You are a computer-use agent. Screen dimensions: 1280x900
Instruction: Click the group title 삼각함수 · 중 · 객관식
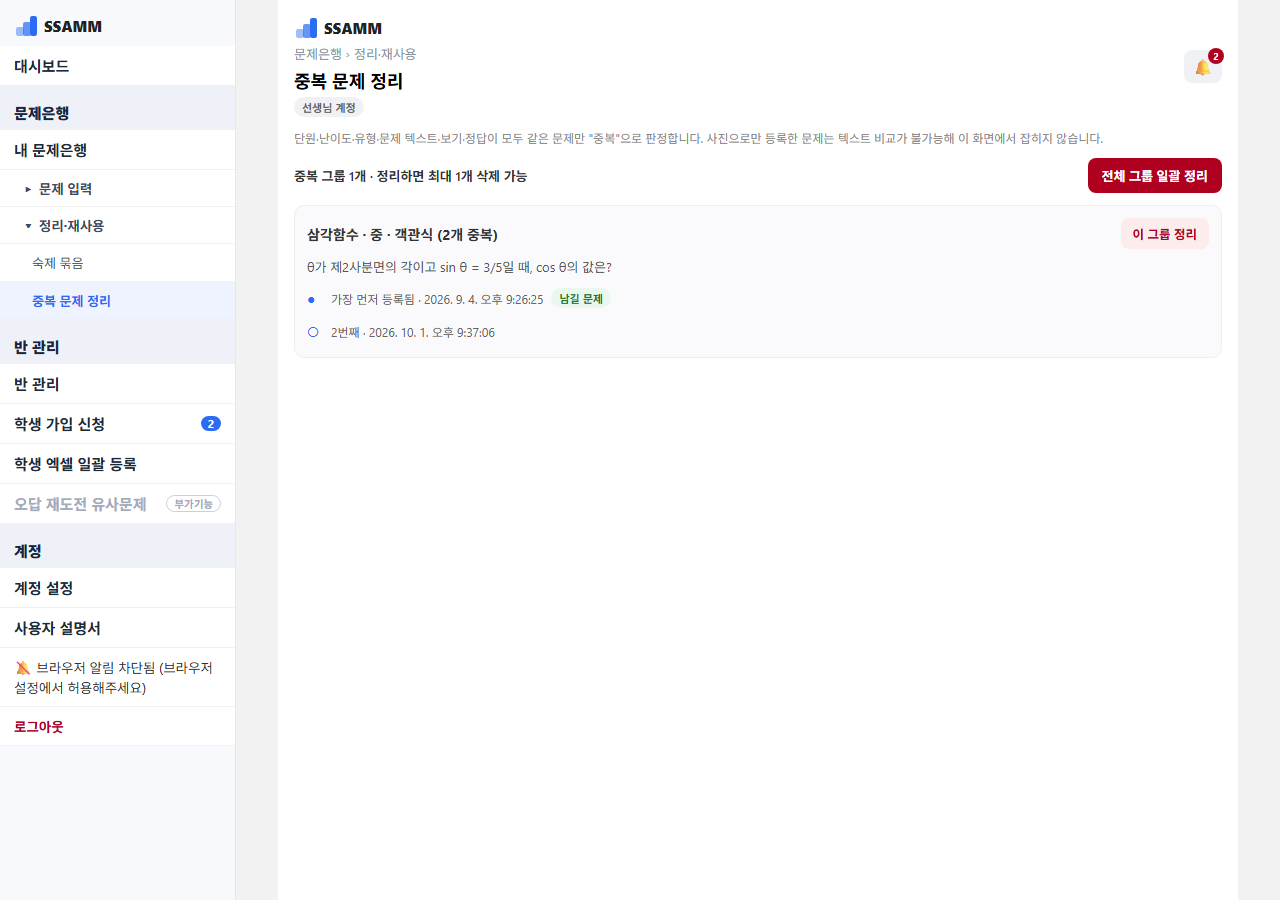coord(402,235)
